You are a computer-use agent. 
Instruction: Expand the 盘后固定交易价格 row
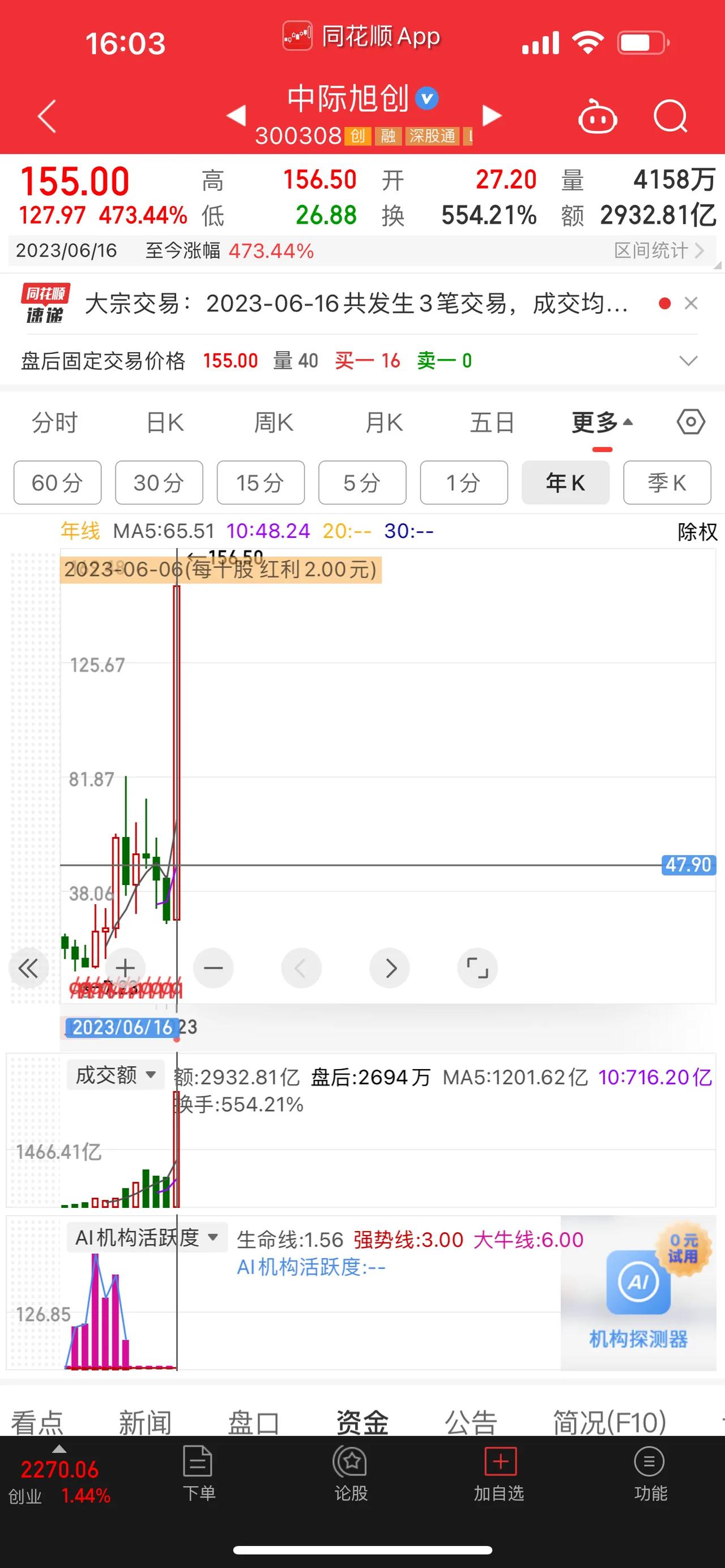(x=688, y=361)
